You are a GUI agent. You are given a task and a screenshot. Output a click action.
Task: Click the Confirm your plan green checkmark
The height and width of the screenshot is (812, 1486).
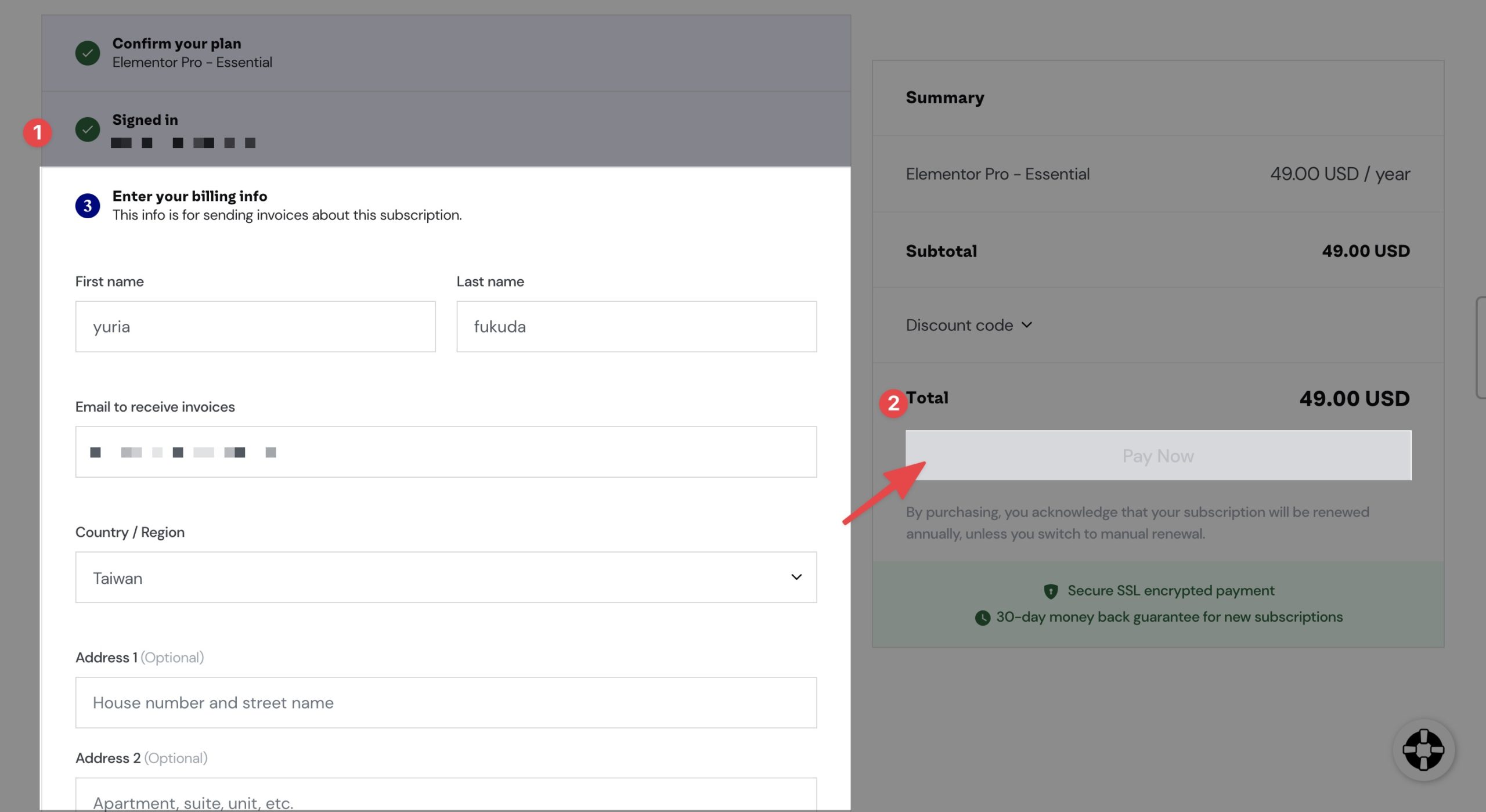[x=88, y=53]
